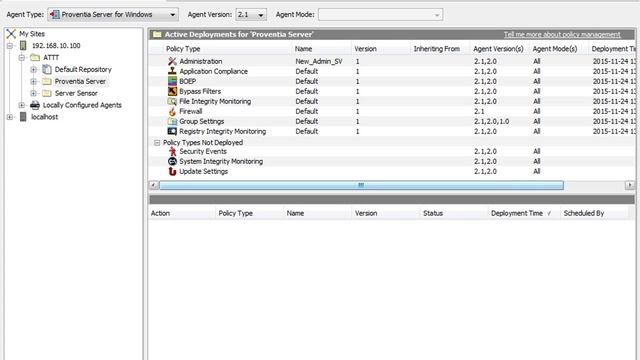Click the BOEP policy icon

(172, 81)
